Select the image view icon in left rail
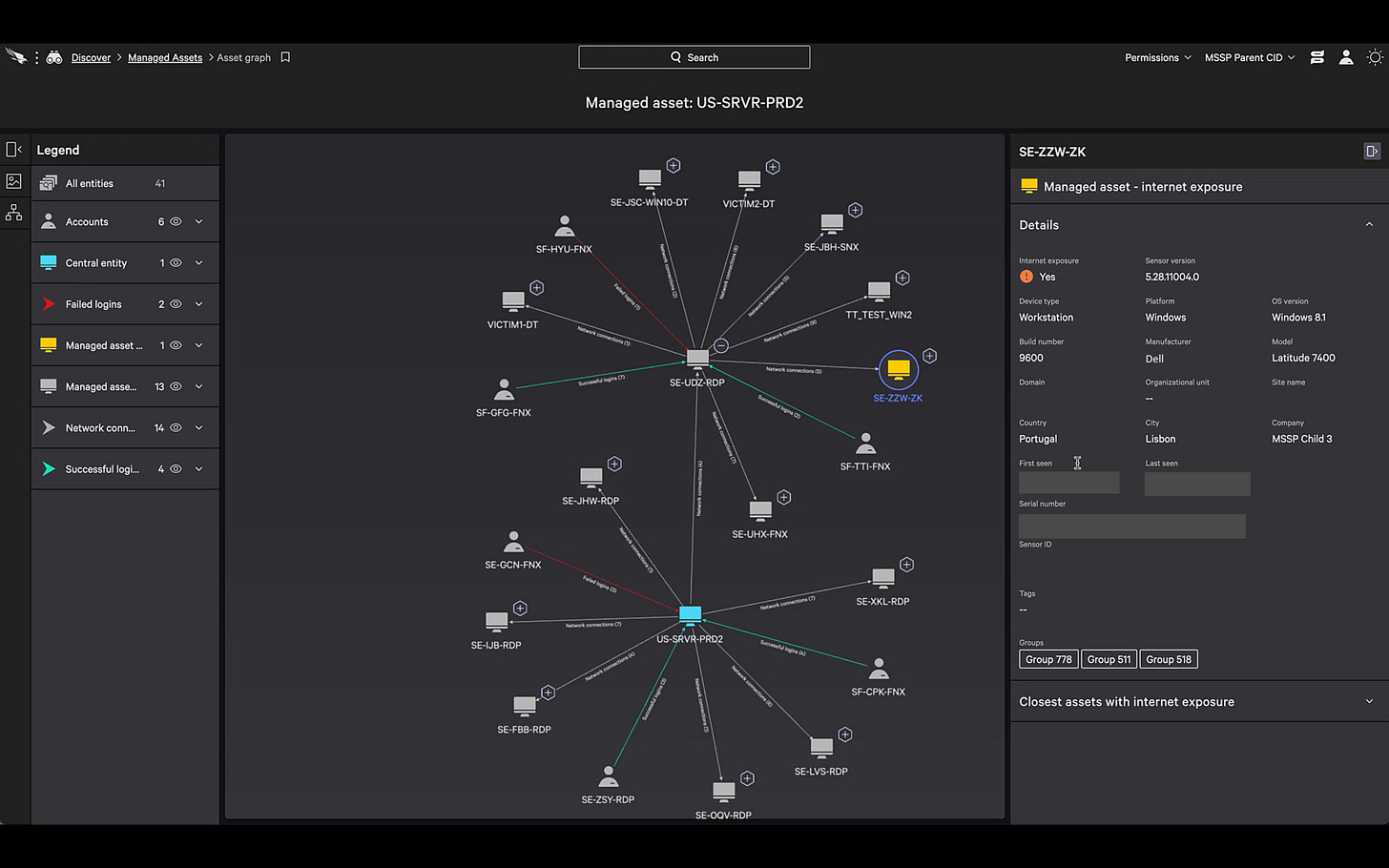This screenshot has width=1389, height=868. (x=14, y=181)
